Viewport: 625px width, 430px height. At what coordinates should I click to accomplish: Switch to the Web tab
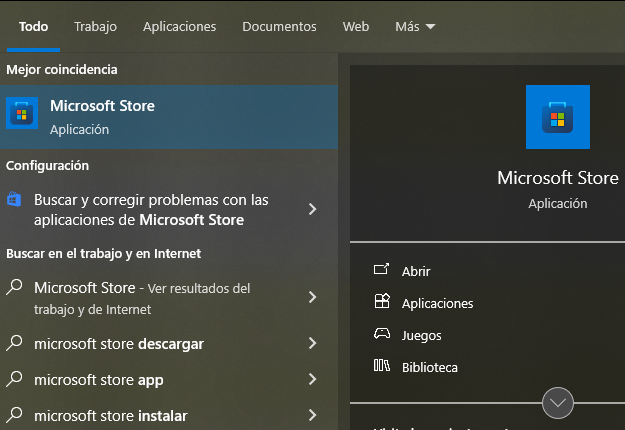coord(356,26)
